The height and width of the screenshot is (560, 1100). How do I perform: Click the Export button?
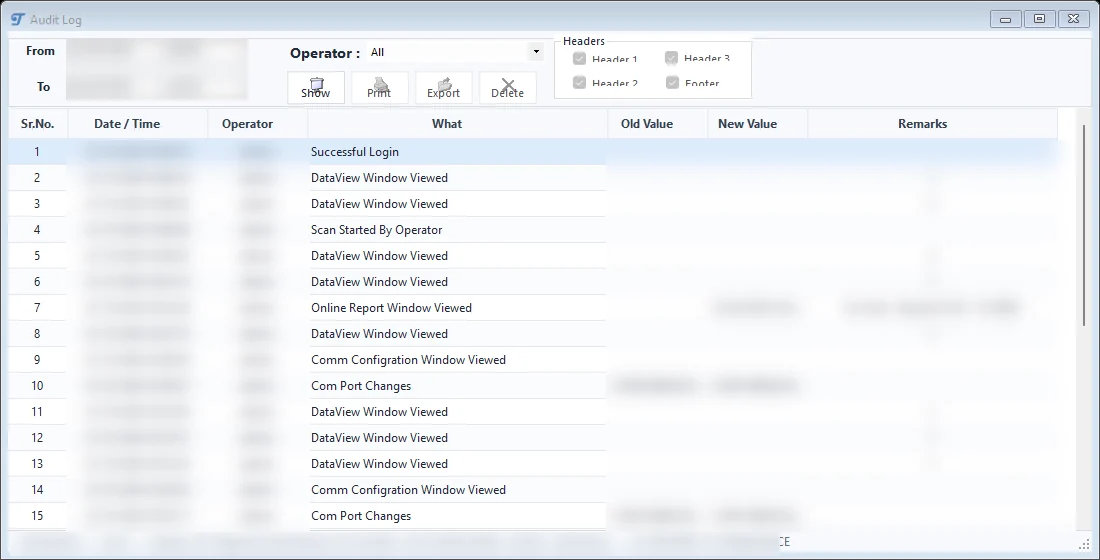[x=443, y=87]
